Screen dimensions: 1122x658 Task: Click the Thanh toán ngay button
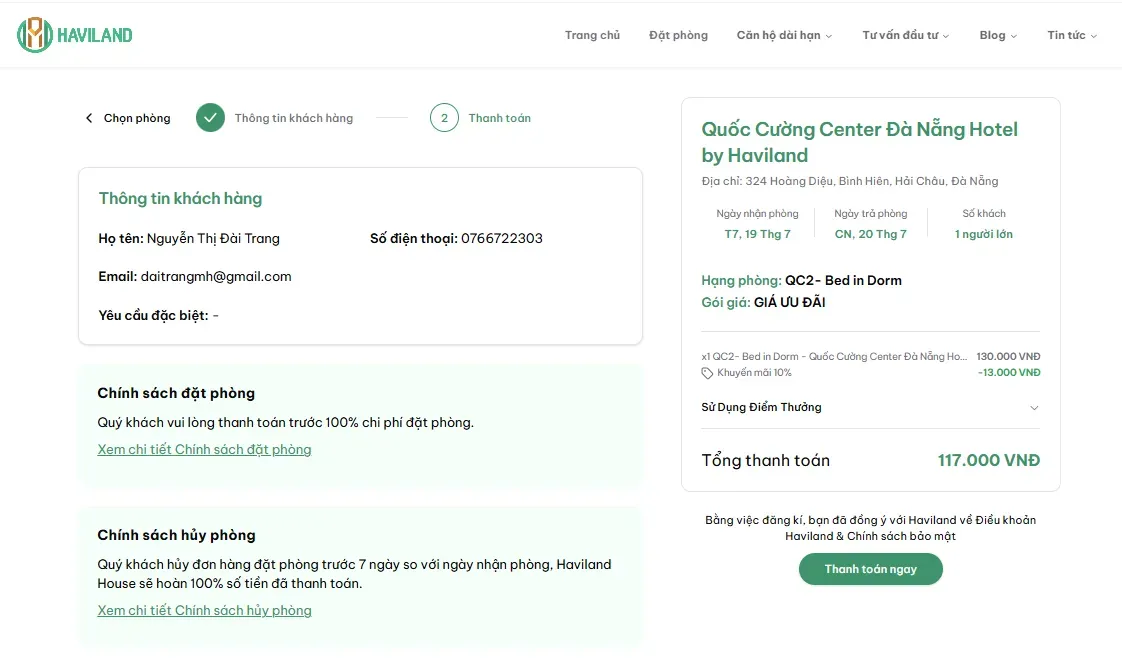[x=871, y=569]
